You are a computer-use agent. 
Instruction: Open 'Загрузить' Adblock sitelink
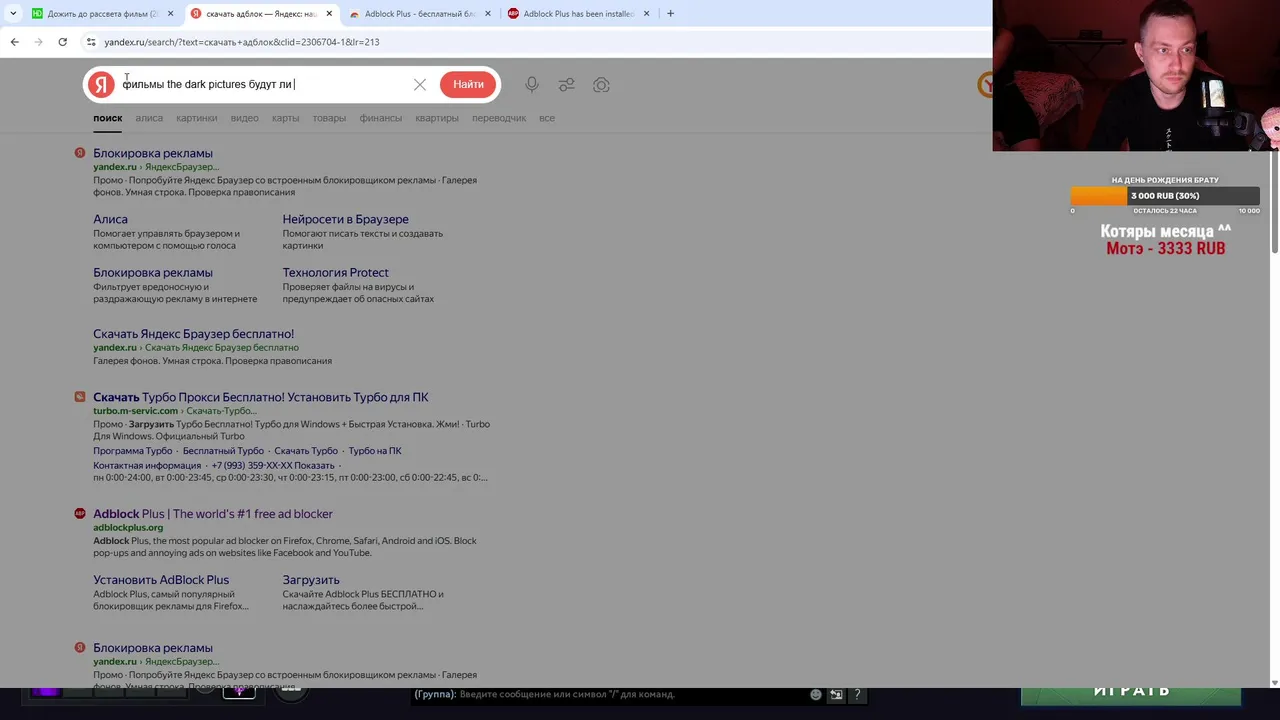311,580
